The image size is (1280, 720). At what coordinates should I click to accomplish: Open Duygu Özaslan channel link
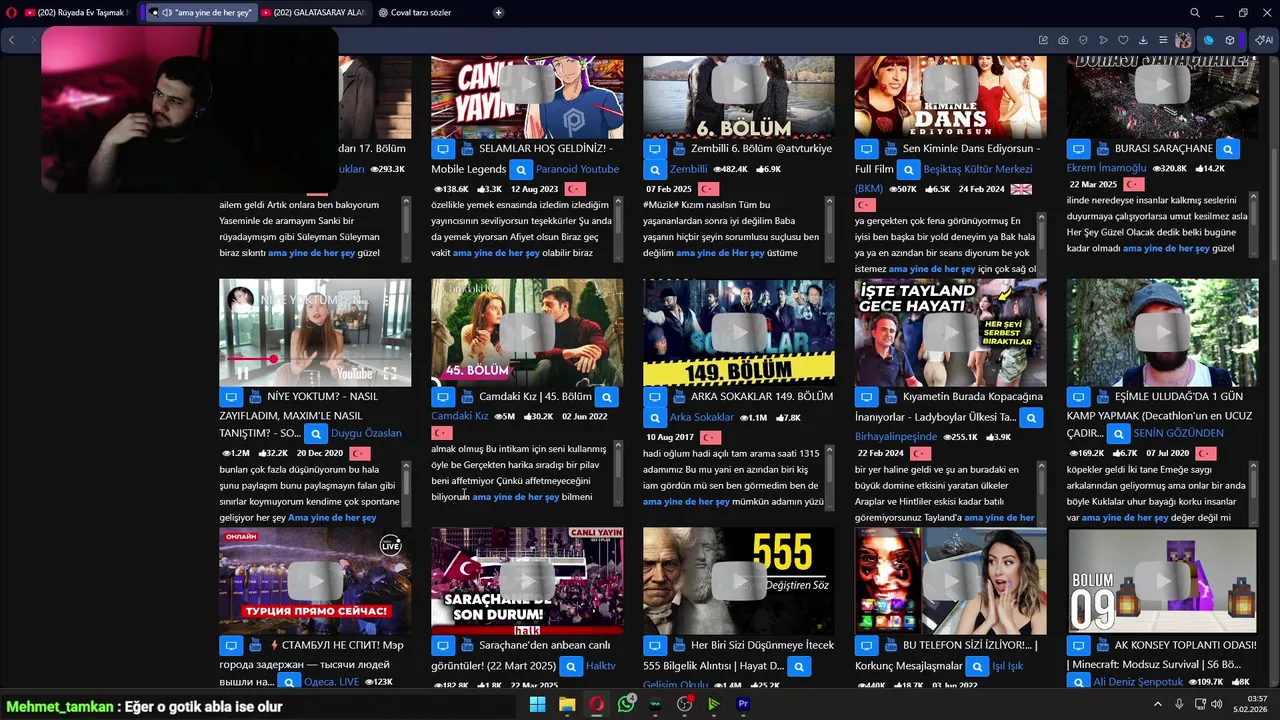point(366,433)
